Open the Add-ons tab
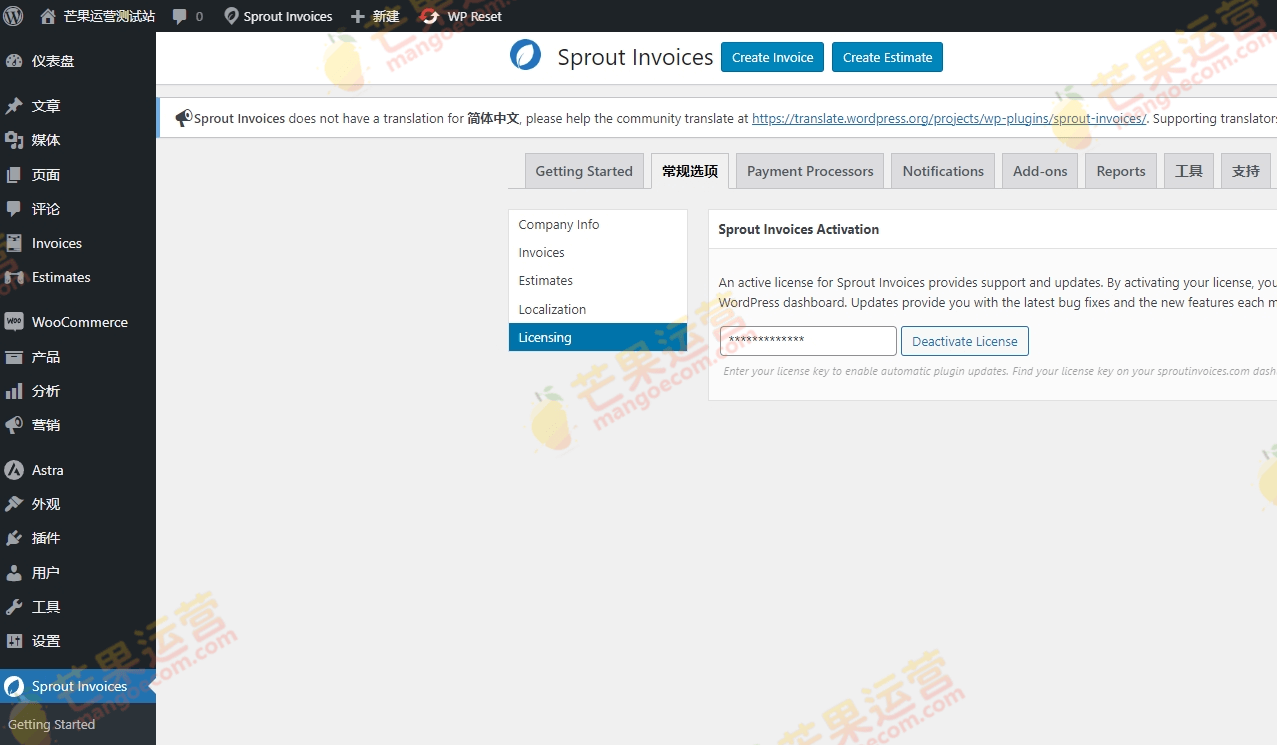This screenshot has width=1277, height=745. click(1040, 171)
